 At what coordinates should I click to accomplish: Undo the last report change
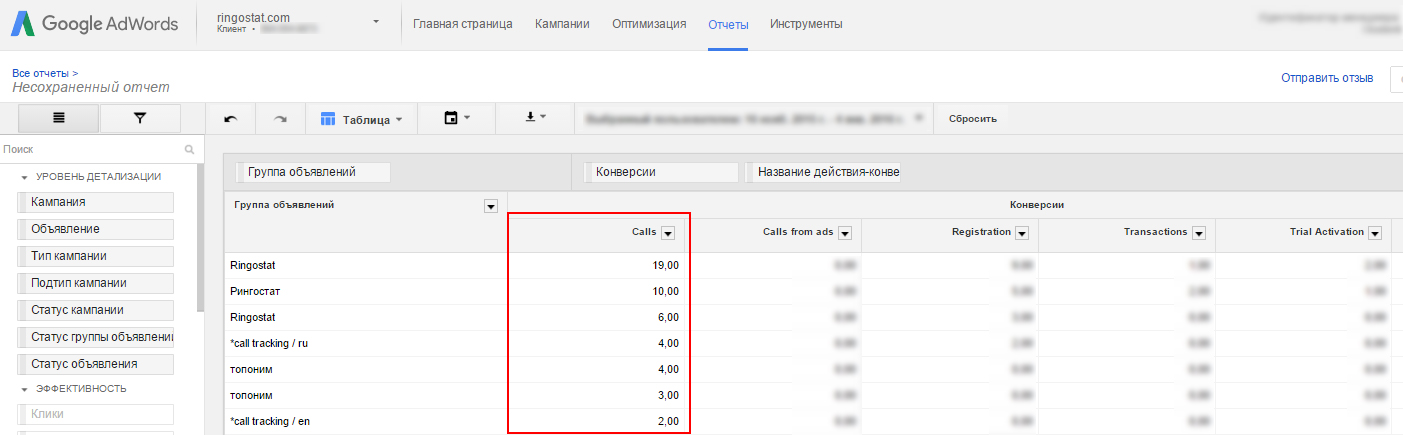click(x=230, y=118)
